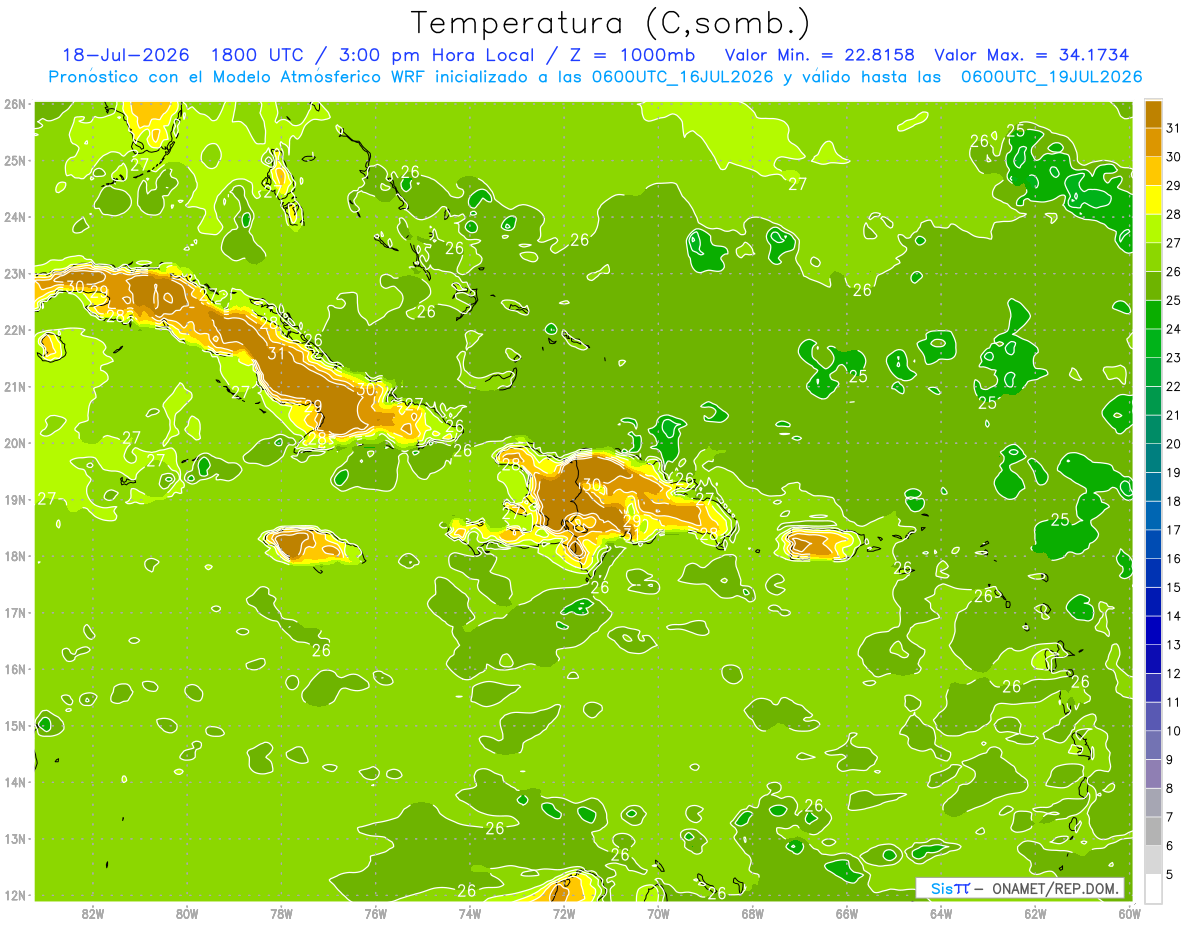Click the 22N latitude axis label
1200x927 pixels.
pos(15,330)
